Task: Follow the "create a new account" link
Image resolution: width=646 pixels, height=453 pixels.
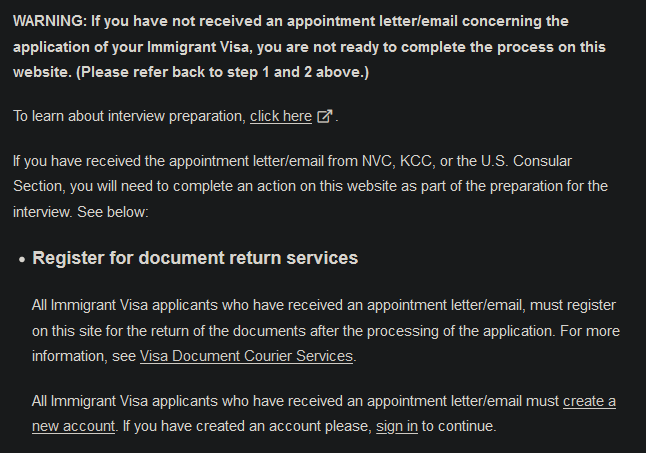Action: pos(324,413)
